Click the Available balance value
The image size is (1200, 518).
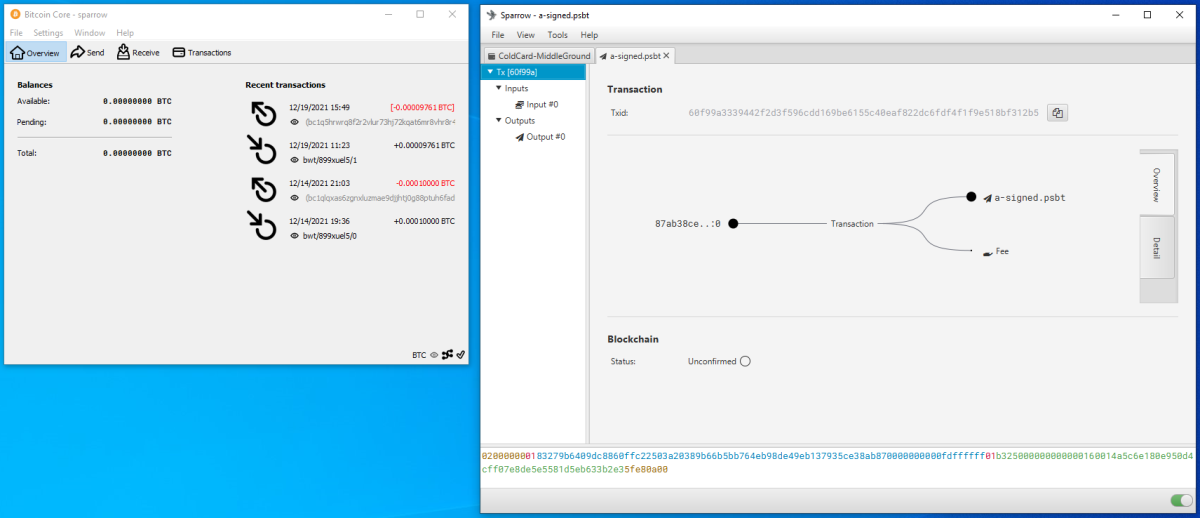(x=137, y=101)
